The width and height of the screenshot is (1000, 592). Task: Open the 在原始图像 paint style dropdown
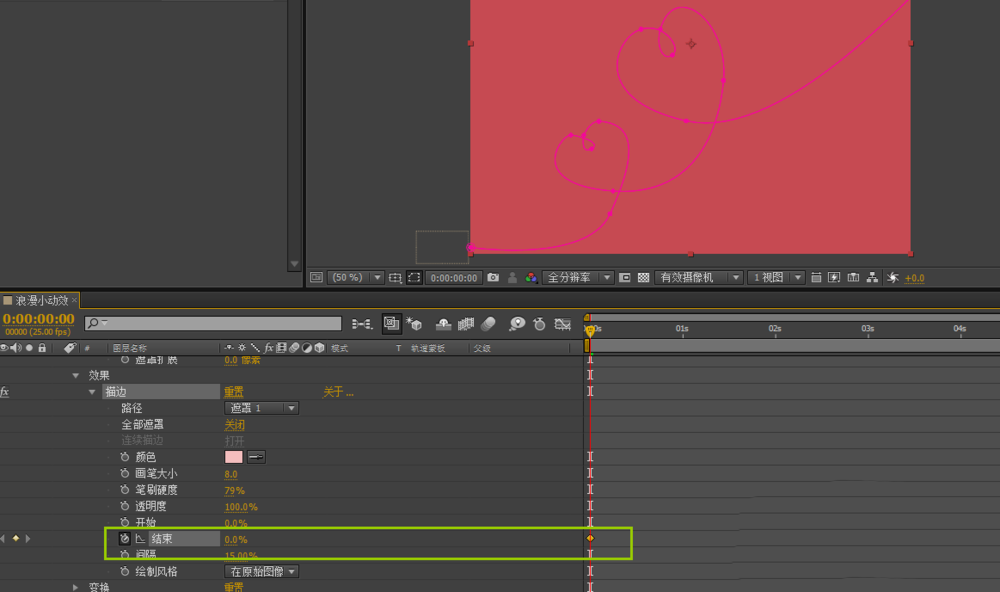(261, 572)
